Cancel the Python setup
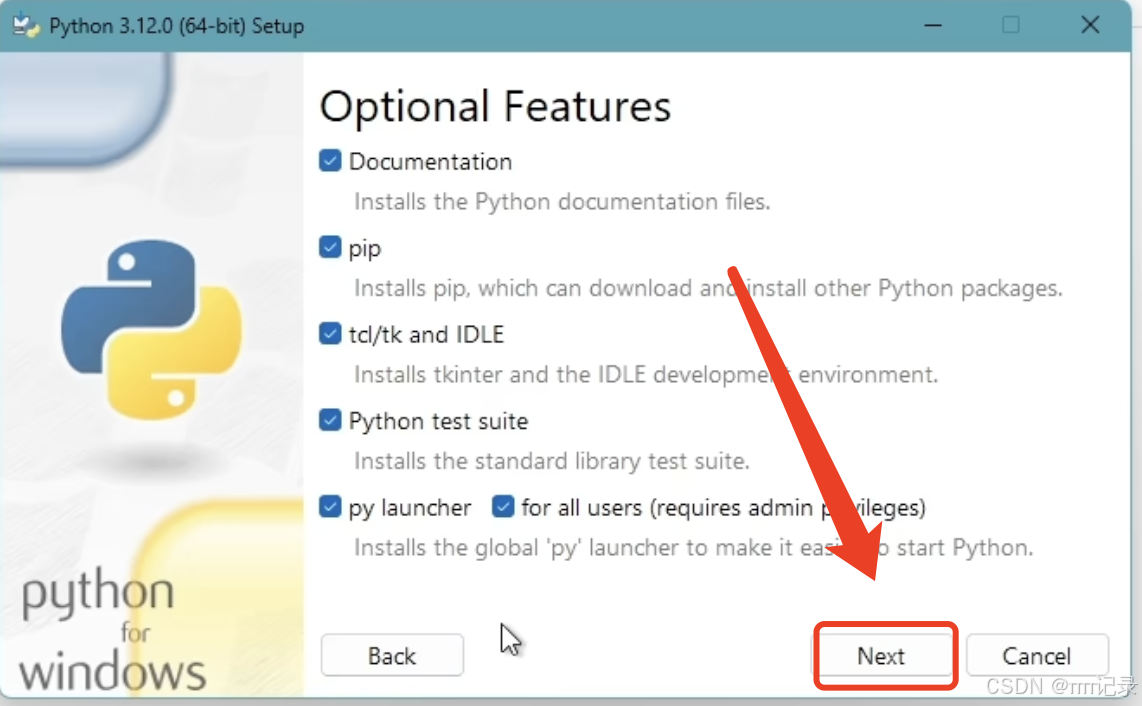This screenshot has height=706, width=1142. pyautogui.click(x=1037, y=656)
